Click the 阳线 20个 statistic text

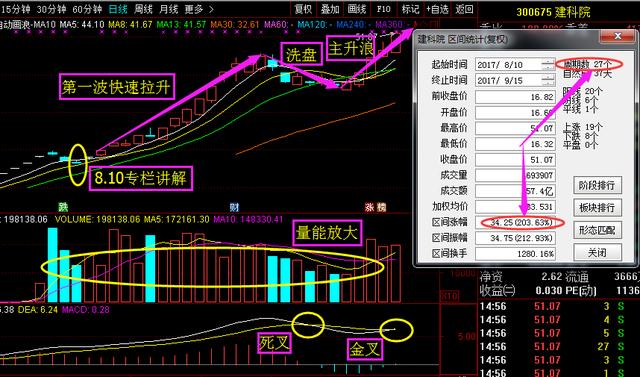(582, 92)
